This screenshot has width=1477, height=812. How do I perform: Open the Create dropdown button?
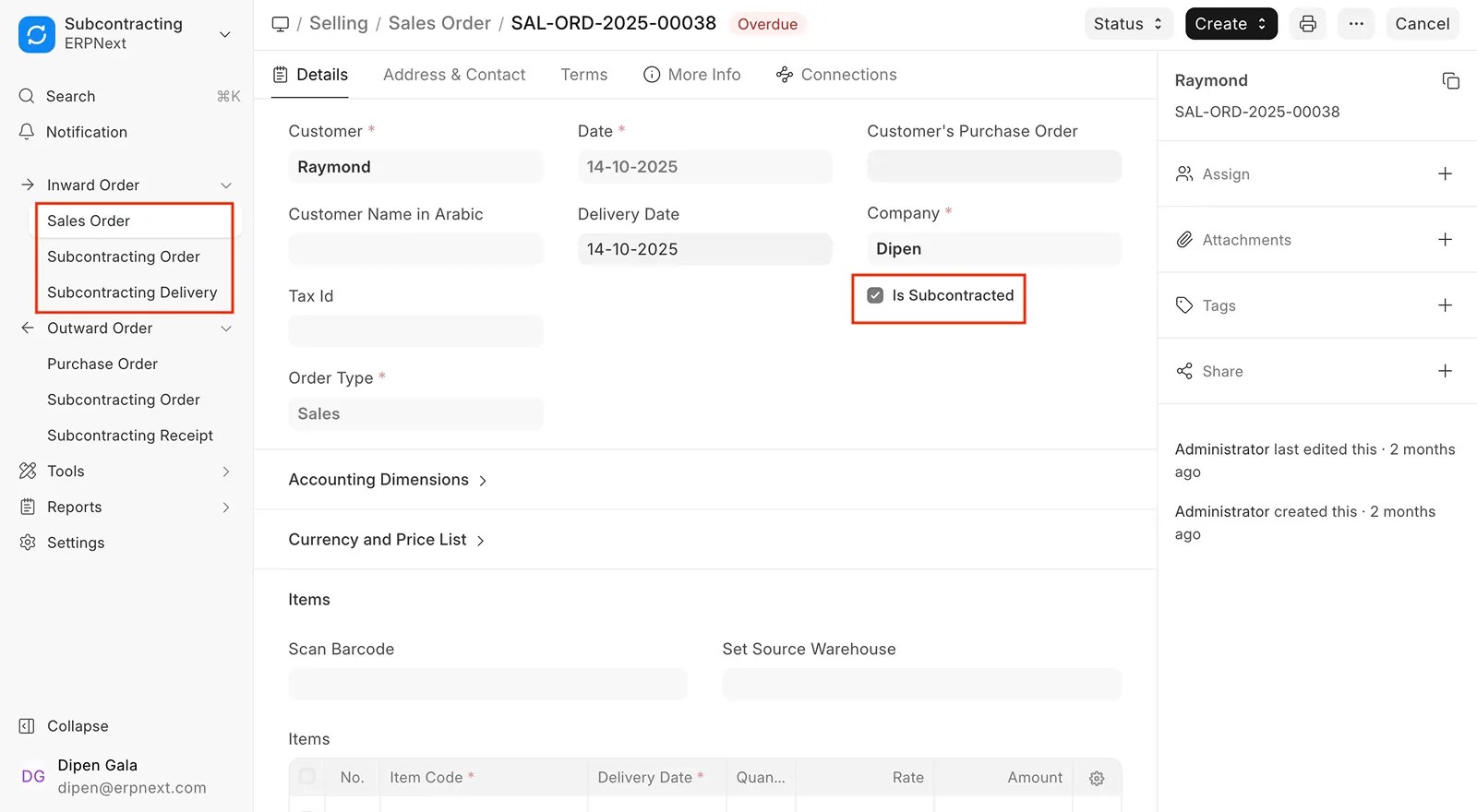(x=1231, y=24)
